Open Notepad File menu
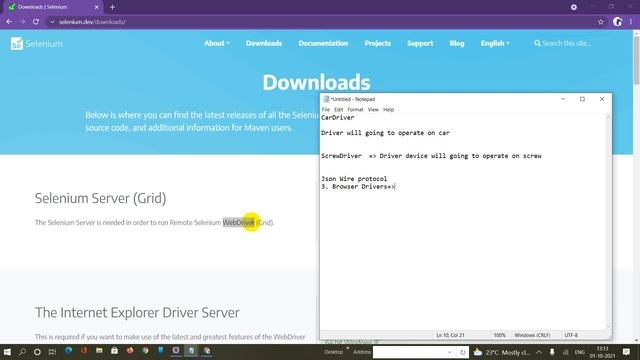640x360 pixels. click(325, 109)
